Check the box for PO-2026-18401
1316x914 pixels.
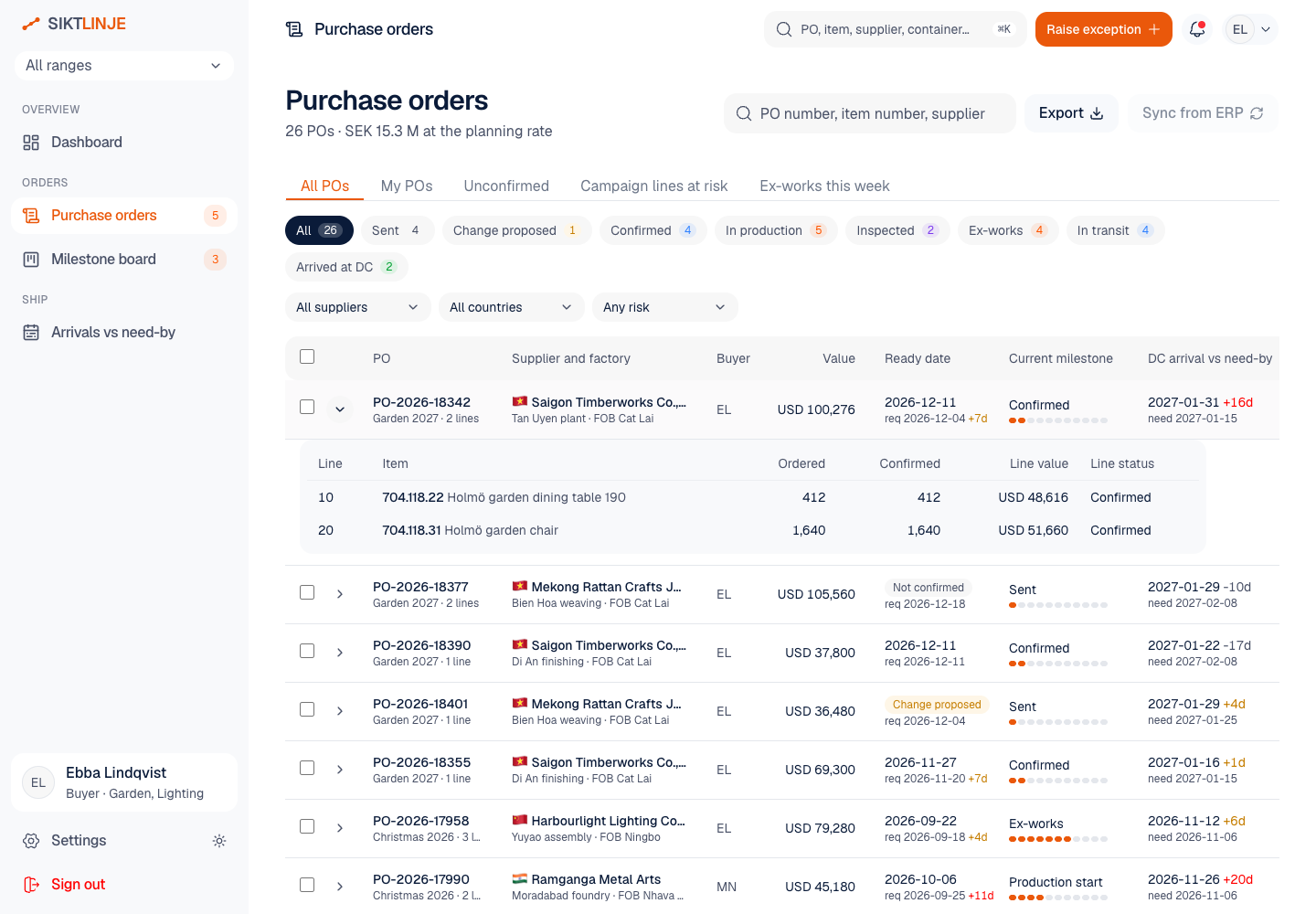[307, 709]
